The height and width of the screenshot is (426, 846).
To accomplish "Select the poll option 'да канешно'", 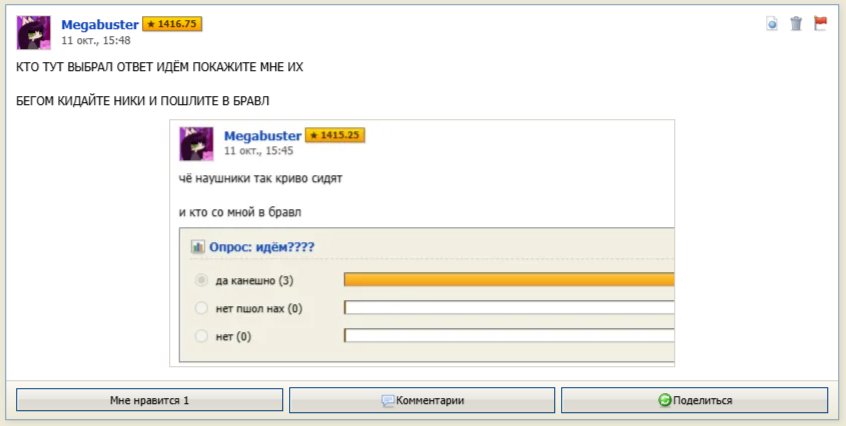I will click(x=201, y=280).
